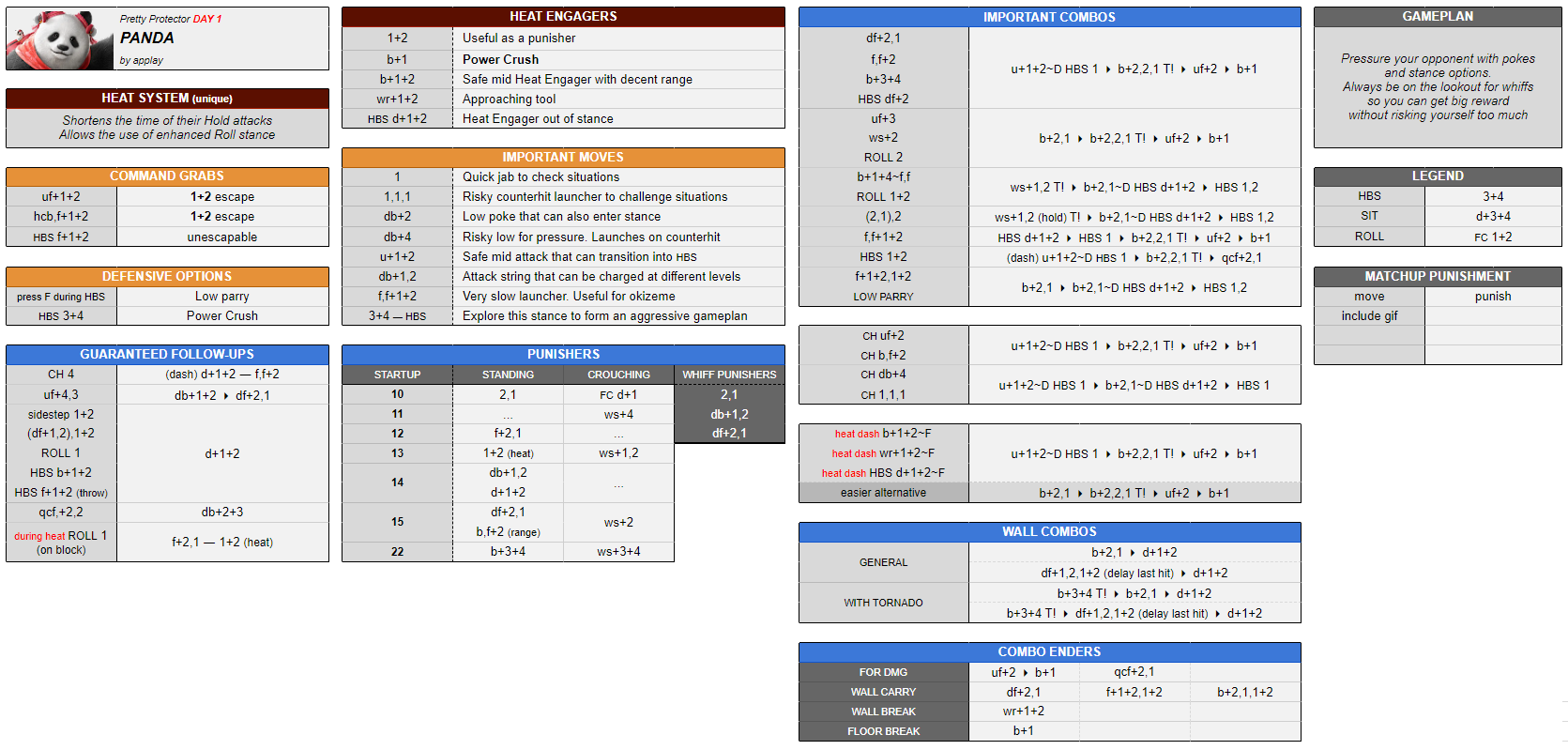The width and height of the screenshot is (1568, 750).
Task: Click the "by applay" author credit
Action: tap(141, 60)
